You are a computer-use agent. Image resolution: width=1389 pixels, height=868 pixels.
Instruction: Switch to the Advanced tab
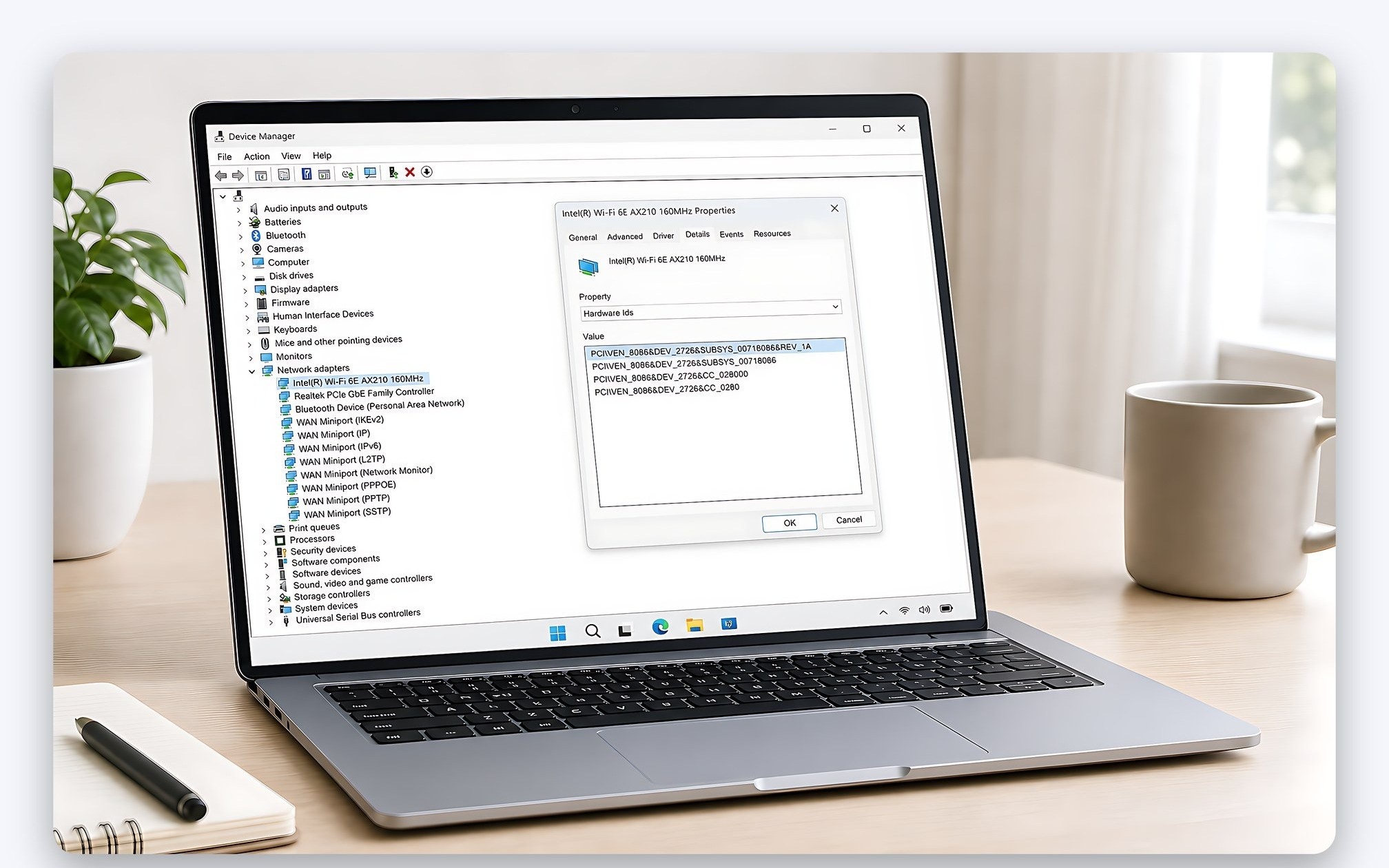point(625,236)
